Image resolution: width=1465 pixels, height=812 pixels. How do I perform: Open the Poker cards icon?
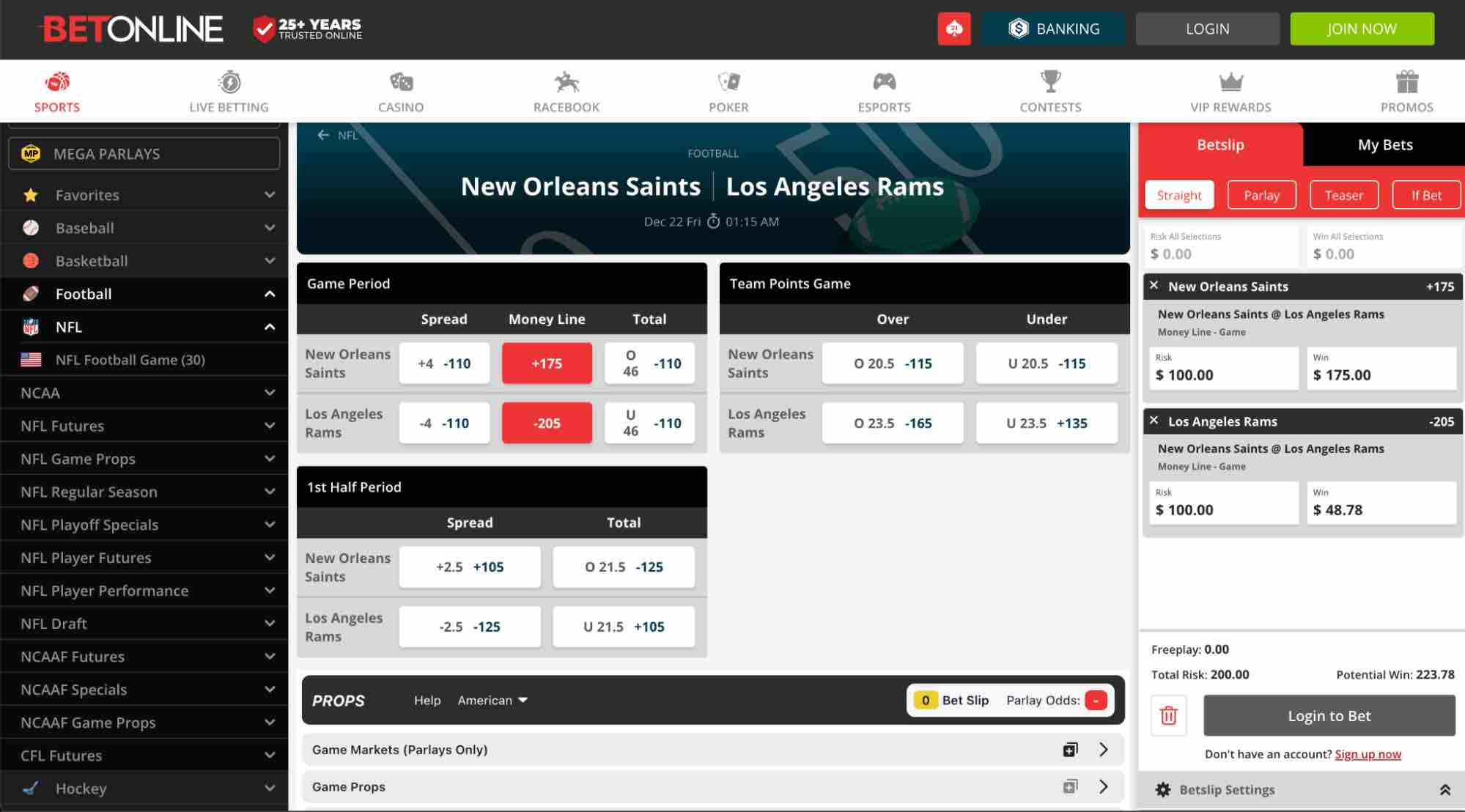pos(728,81)
